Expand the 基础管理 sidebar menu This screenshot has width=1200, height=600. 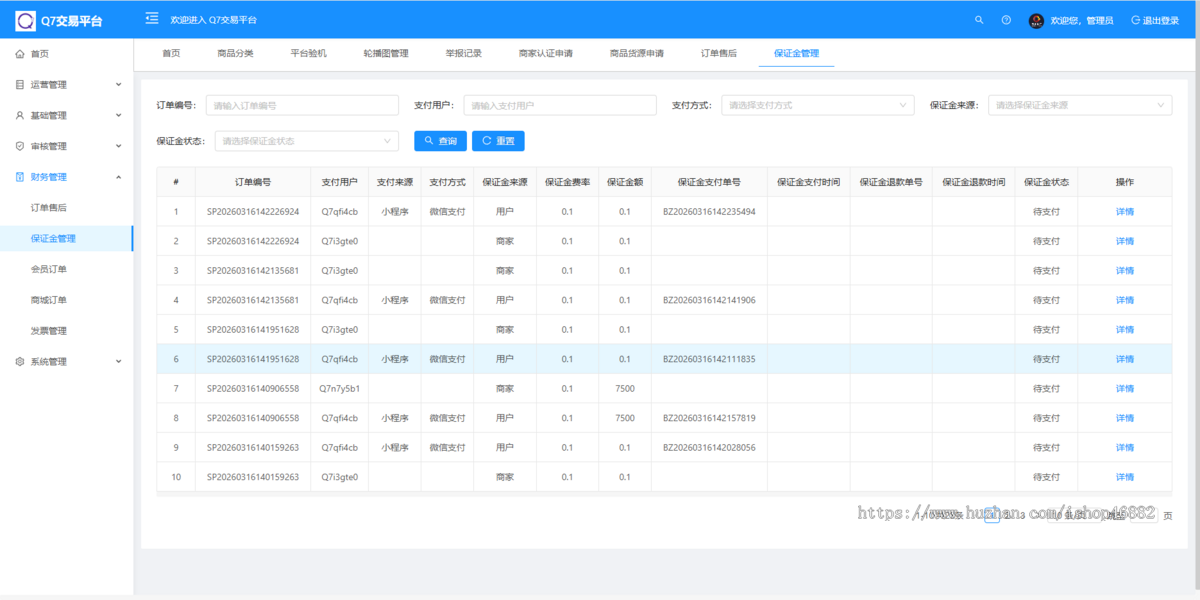pos(66,116)
